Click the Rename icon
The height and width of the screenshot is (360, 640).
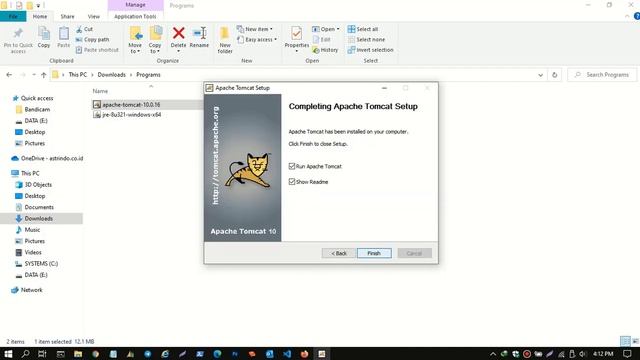click(199, 33)
